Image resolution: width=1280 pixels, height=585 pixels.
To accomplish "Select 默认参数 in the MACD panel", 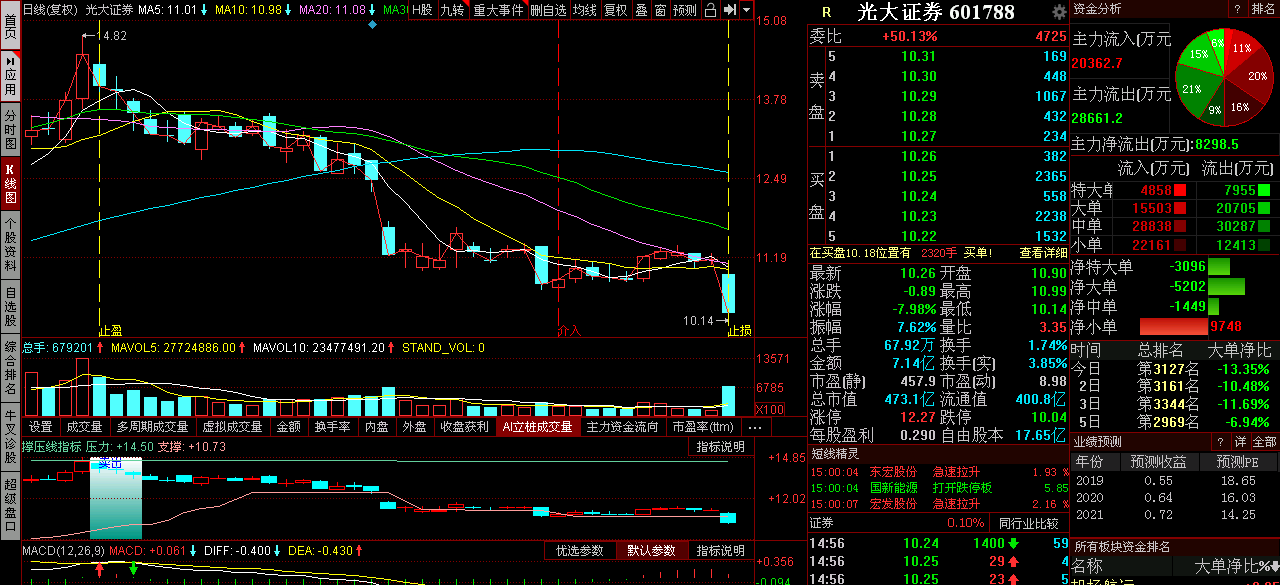I will [651, 551].
